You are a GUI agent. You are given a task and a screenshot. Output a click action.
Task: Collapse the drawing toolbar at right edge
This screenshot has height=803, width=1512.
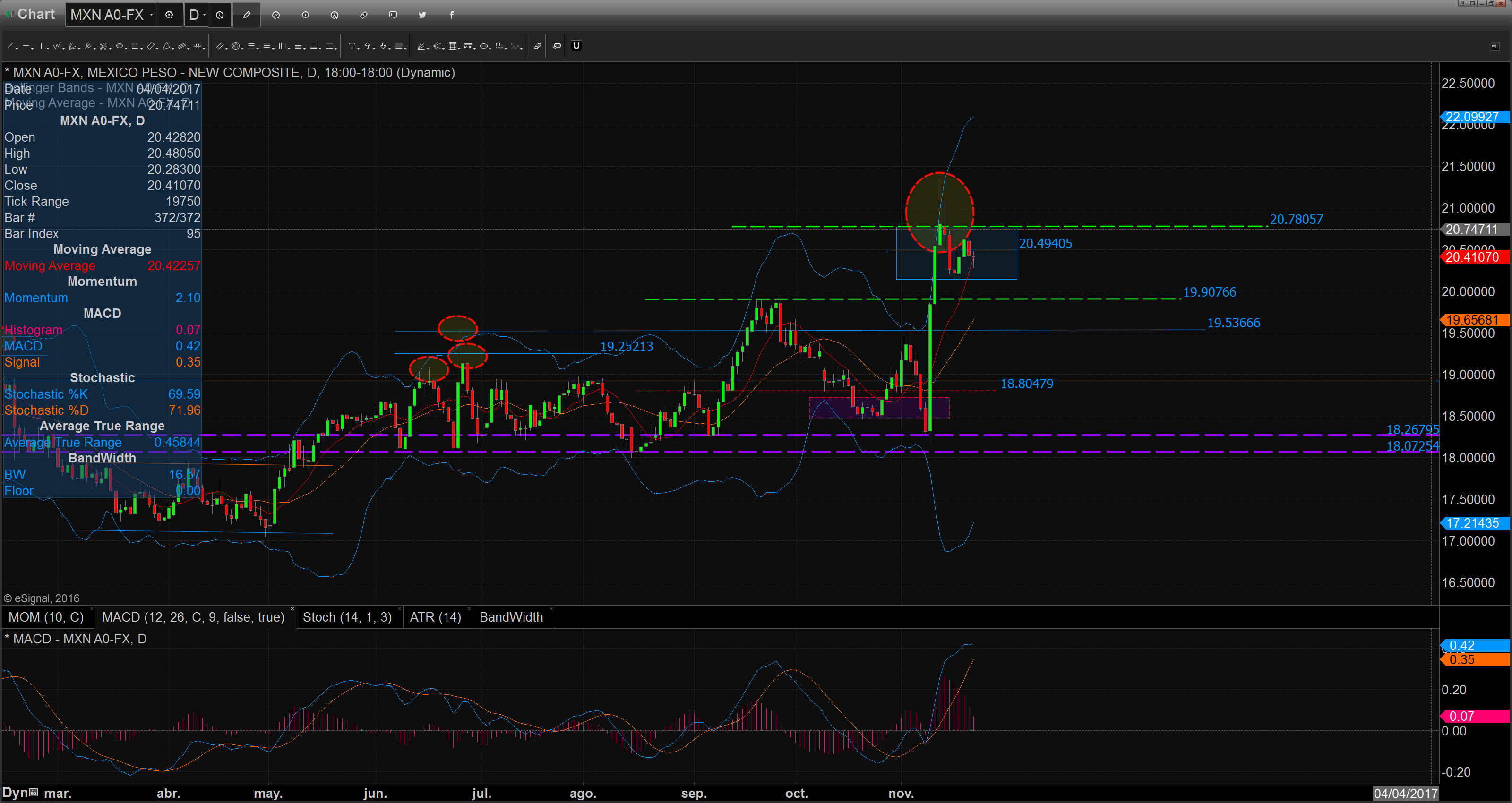[1495, 46]
